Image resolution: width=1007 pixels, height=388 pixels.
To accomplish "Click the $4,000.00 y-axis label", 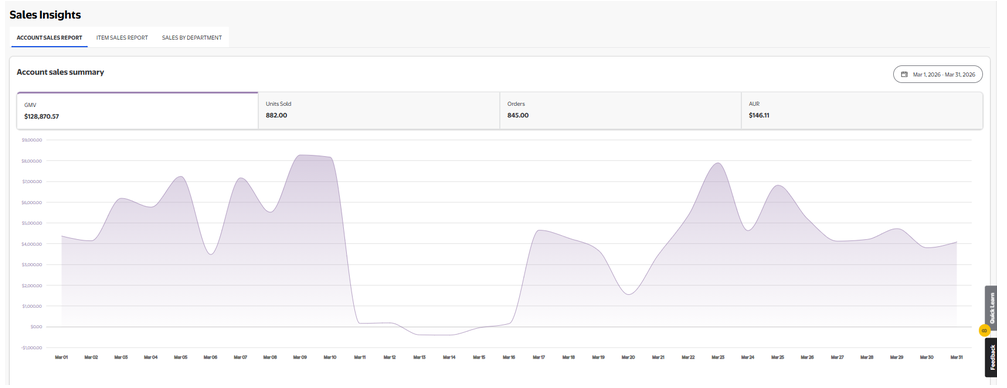I will click(32, 243).
